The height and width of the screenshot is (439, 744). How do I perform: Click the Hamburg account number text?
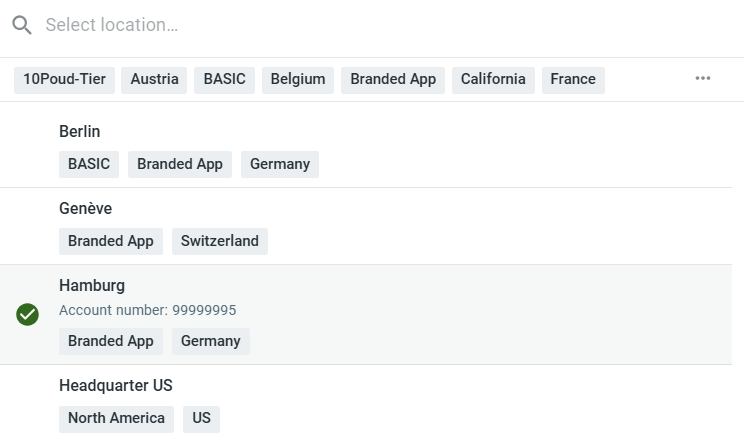(x=148, y=310)
